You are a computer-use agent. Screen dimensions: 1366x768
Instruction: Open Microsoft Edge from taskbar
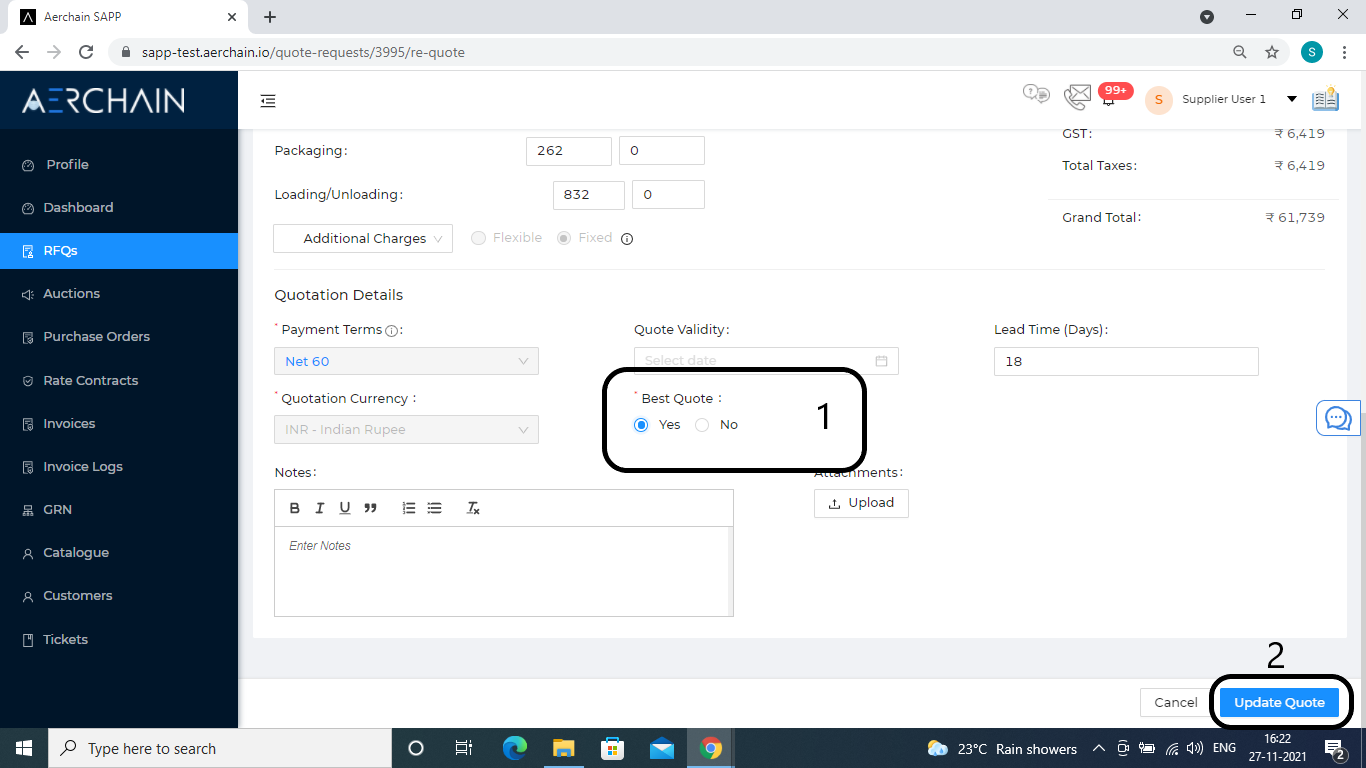pos(515,748)
